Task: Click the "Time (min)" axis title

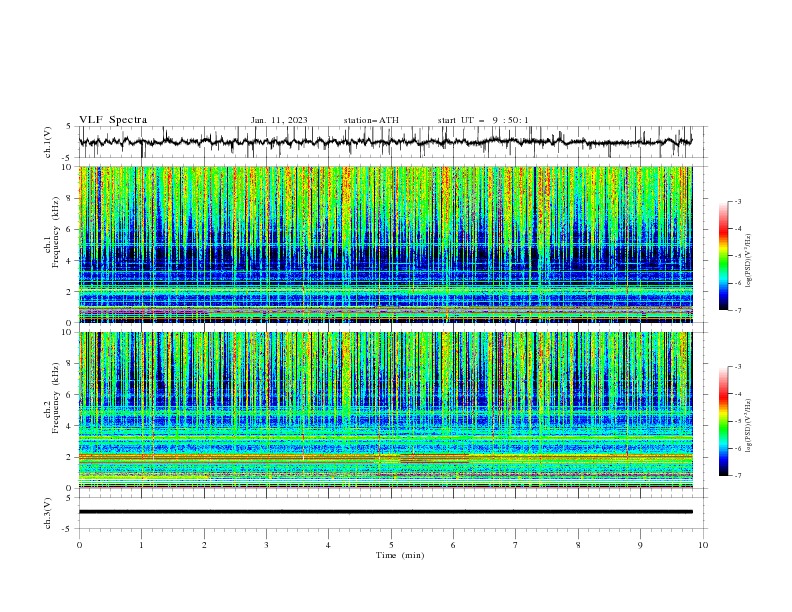Action: pos(400,555)
